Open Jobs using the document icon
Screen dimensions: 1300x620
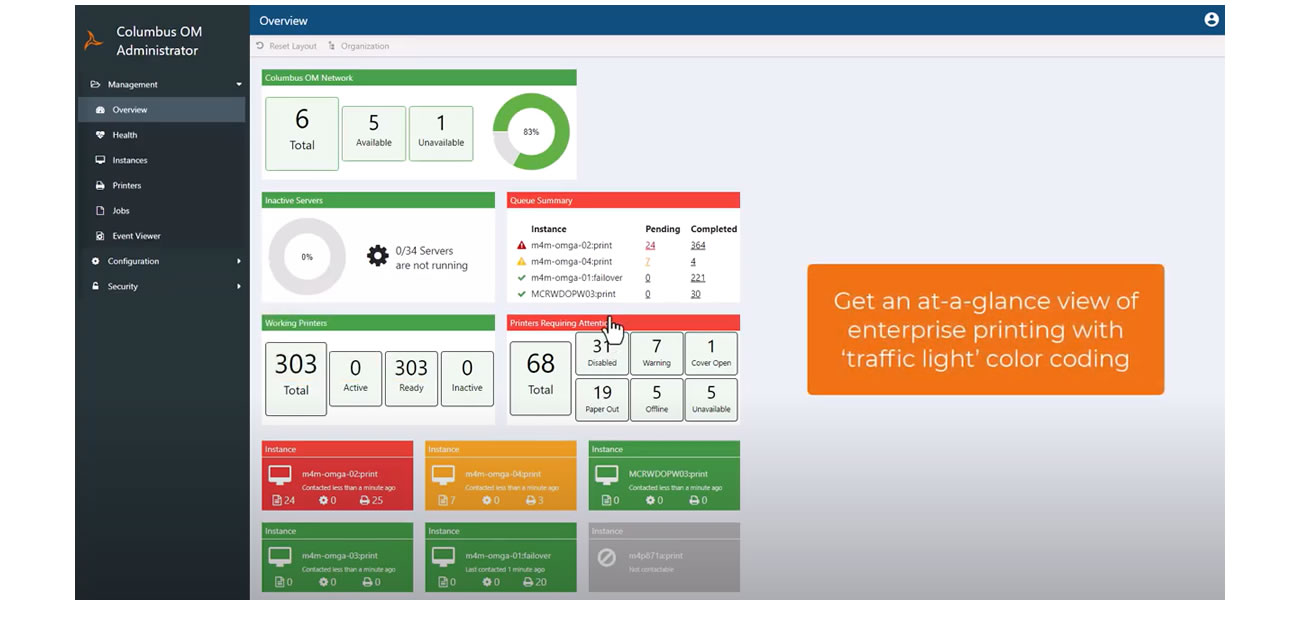pyautogui.click(x=100, y=210)
